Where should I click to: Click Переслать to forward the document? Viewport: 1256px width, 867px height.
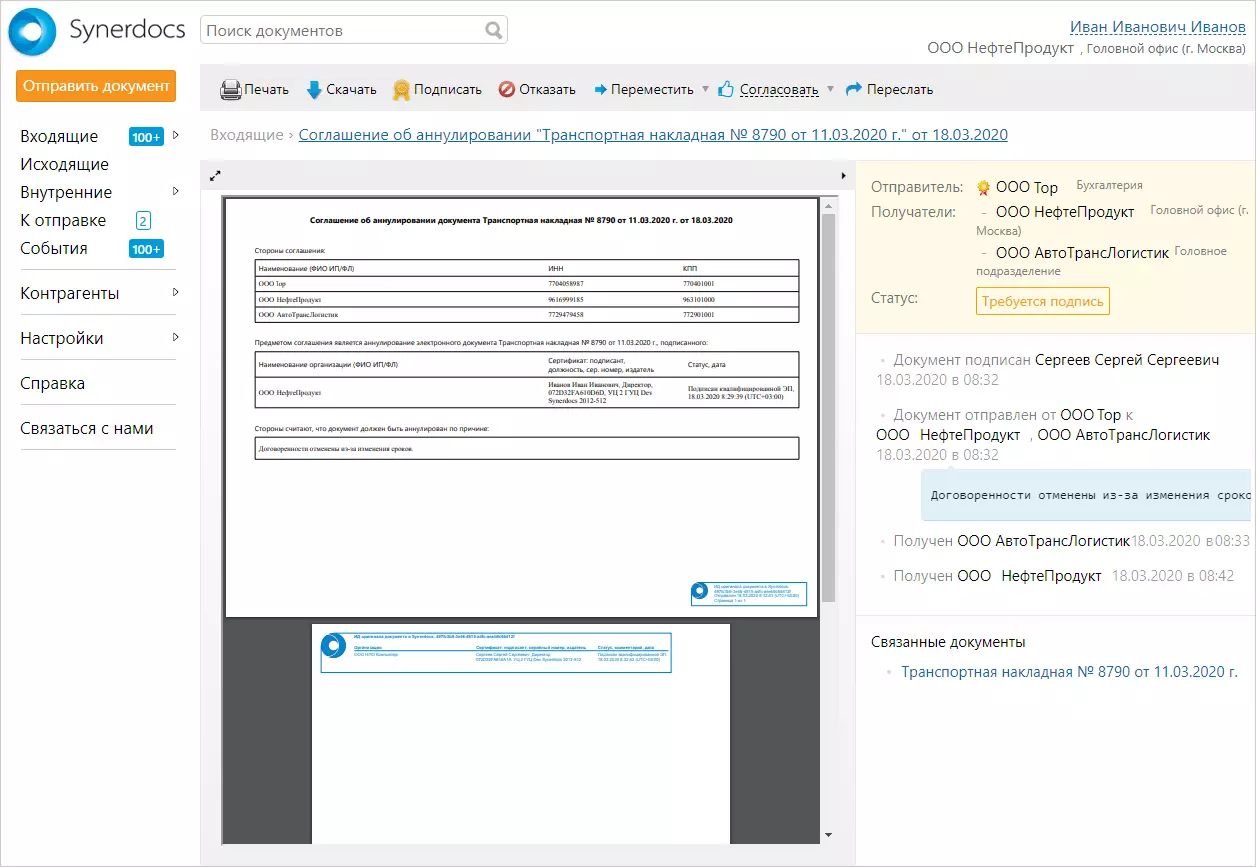(889, 89)
